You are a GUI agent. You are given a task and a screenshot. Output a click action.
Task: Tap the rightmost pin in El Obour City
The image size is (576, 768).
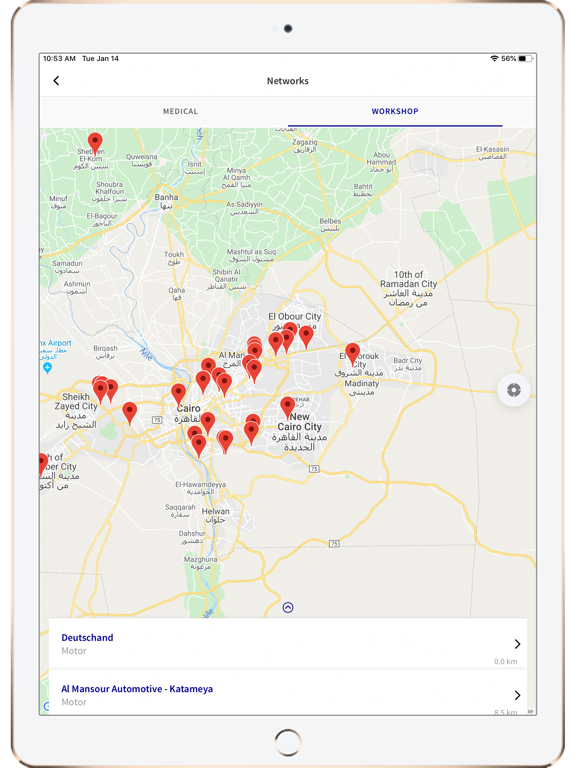pyautogui.click(x=306, y=336)
